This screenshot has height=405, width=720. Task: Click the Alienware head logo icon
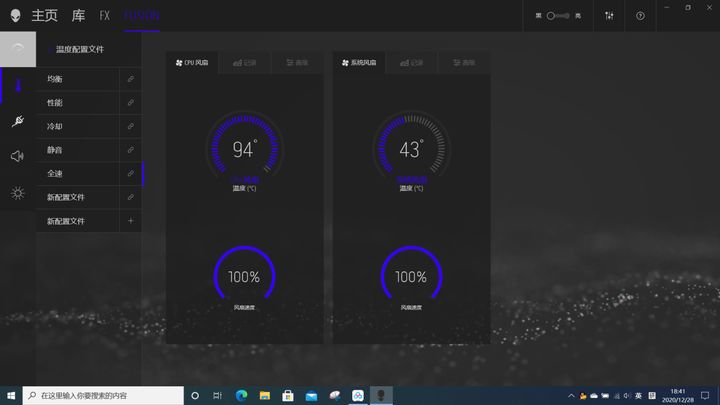16,16
